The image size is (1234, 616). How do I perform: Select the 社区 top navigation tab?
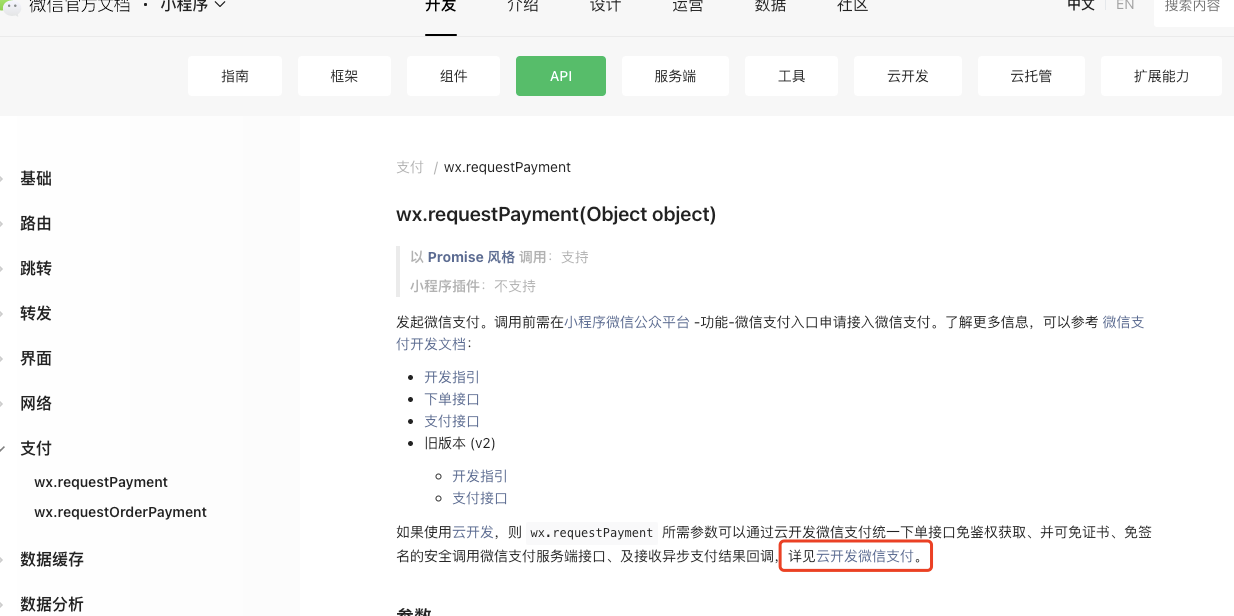pos(852,6)
